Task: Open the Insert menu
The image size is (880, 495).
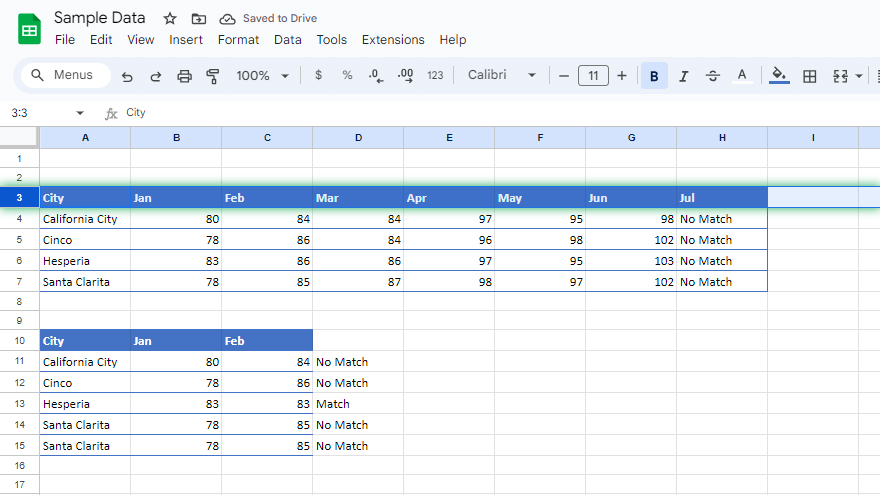Action: [186, 40]
